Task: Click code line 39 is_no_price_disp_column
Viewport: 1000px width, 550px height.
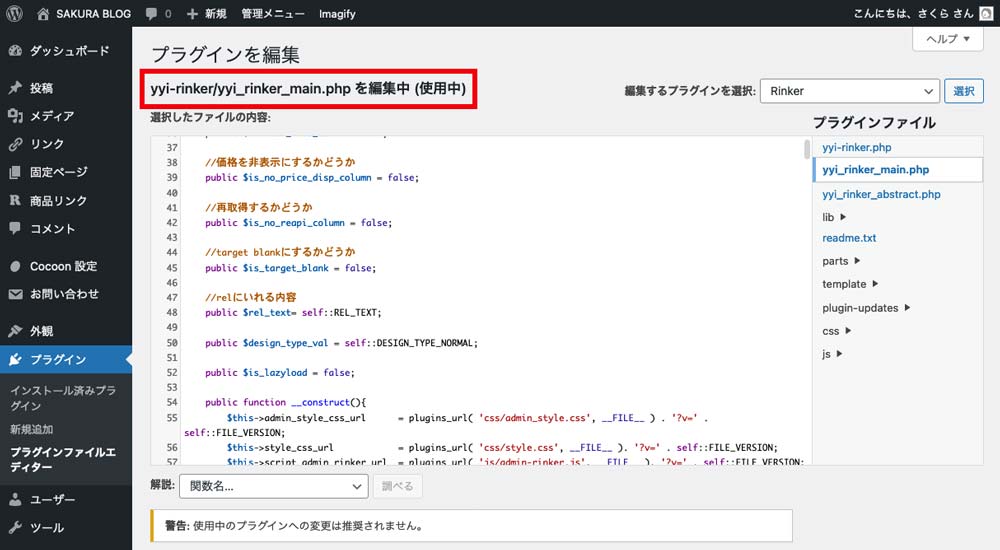Action: click(312, 177)
